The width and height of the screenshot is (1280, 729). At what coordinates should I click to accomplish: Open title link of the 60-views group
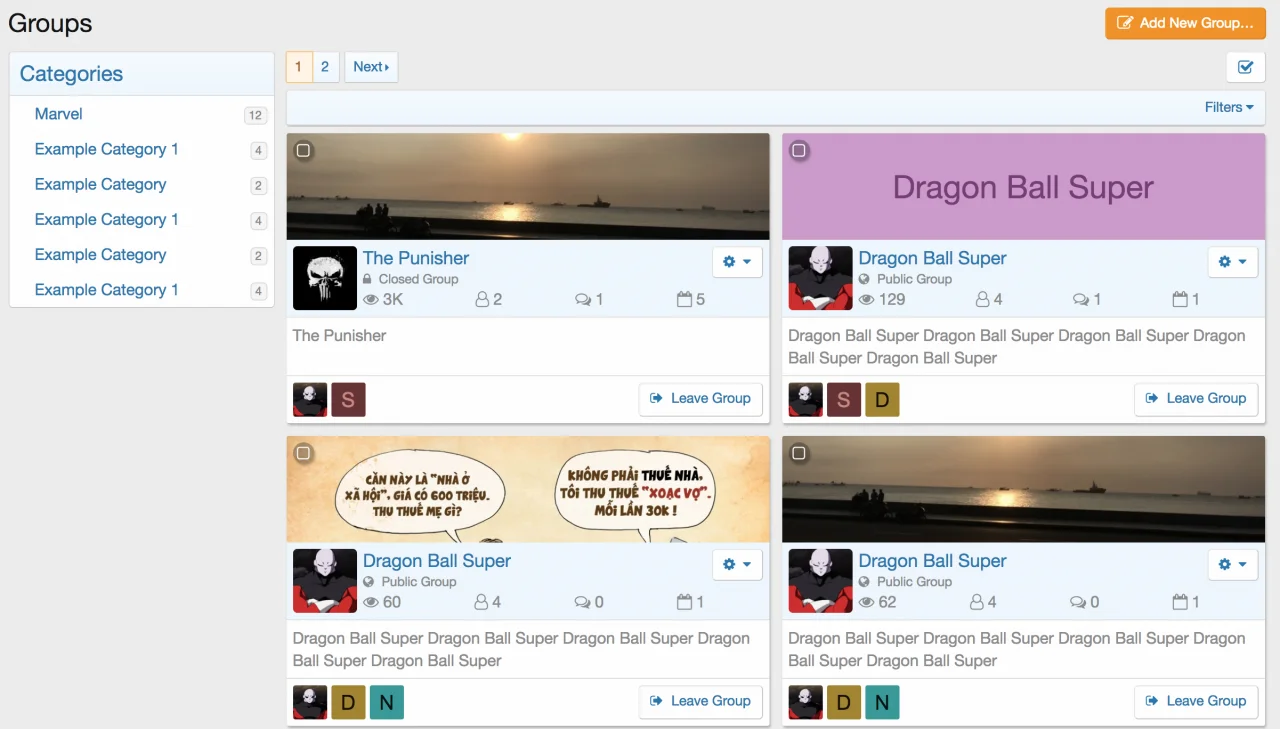coord(437,561)
